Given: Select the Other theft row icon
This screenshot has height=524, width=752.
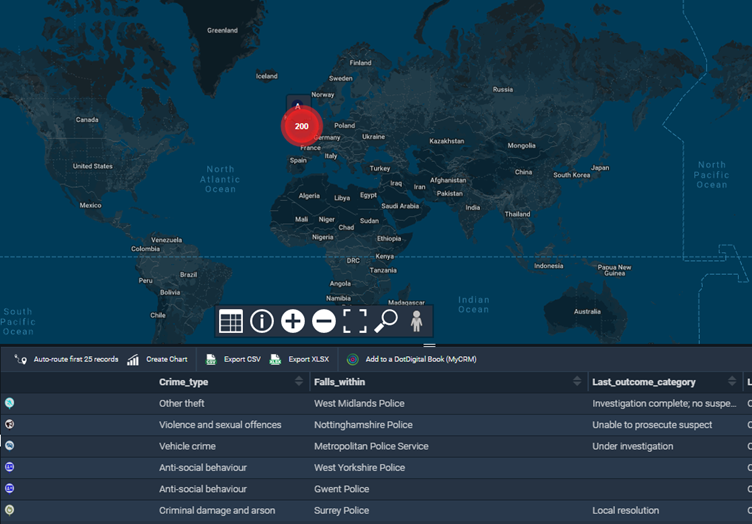Looking at the screenshot, I should click(9, 403).
